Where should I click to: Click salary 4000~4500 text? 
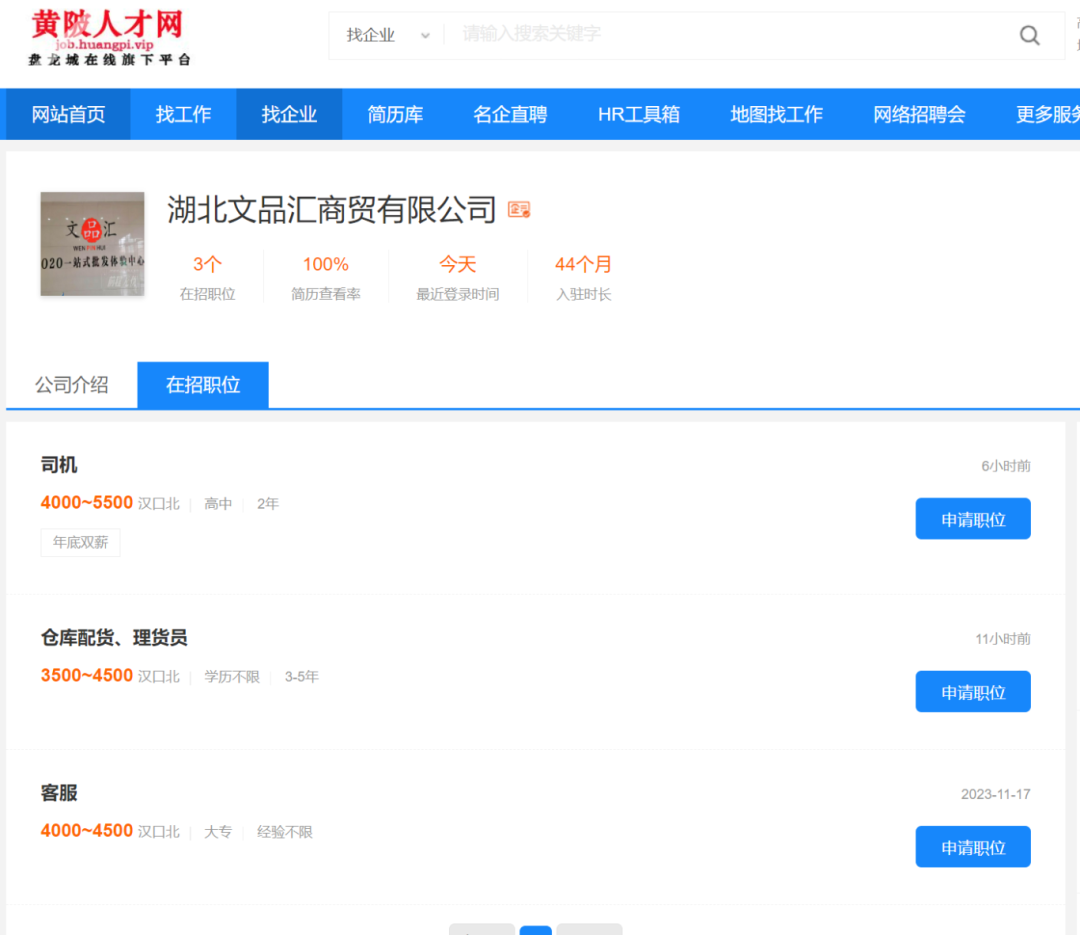(87, 831)
